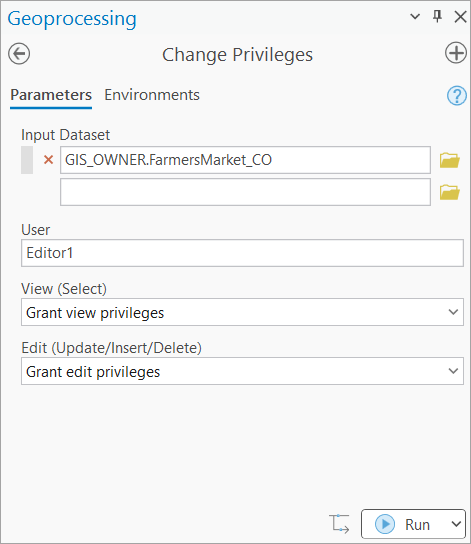The image size is (471, 544).
Task: Click the Change Privileges tool title
Action: (x=238, y=55)
